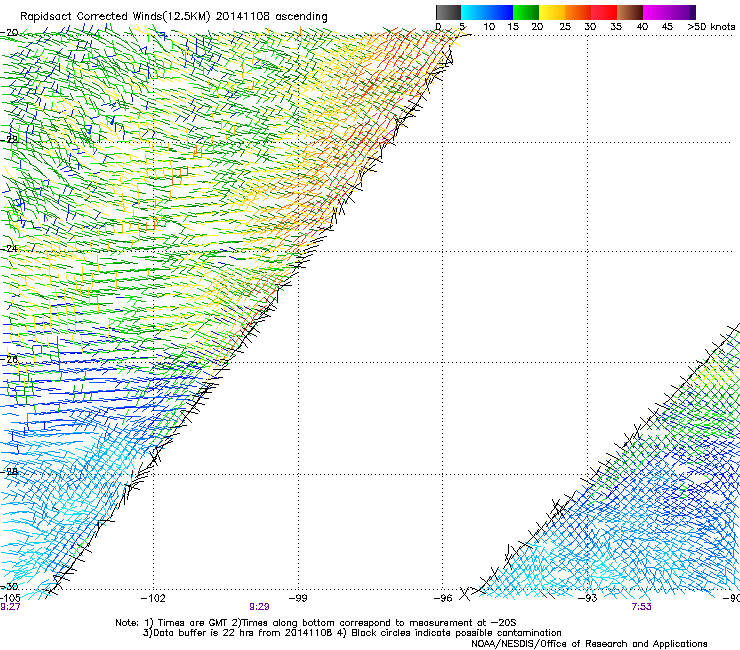
Task: Click the 'Times are GMT' note line
Action: [x=315, y=623]
